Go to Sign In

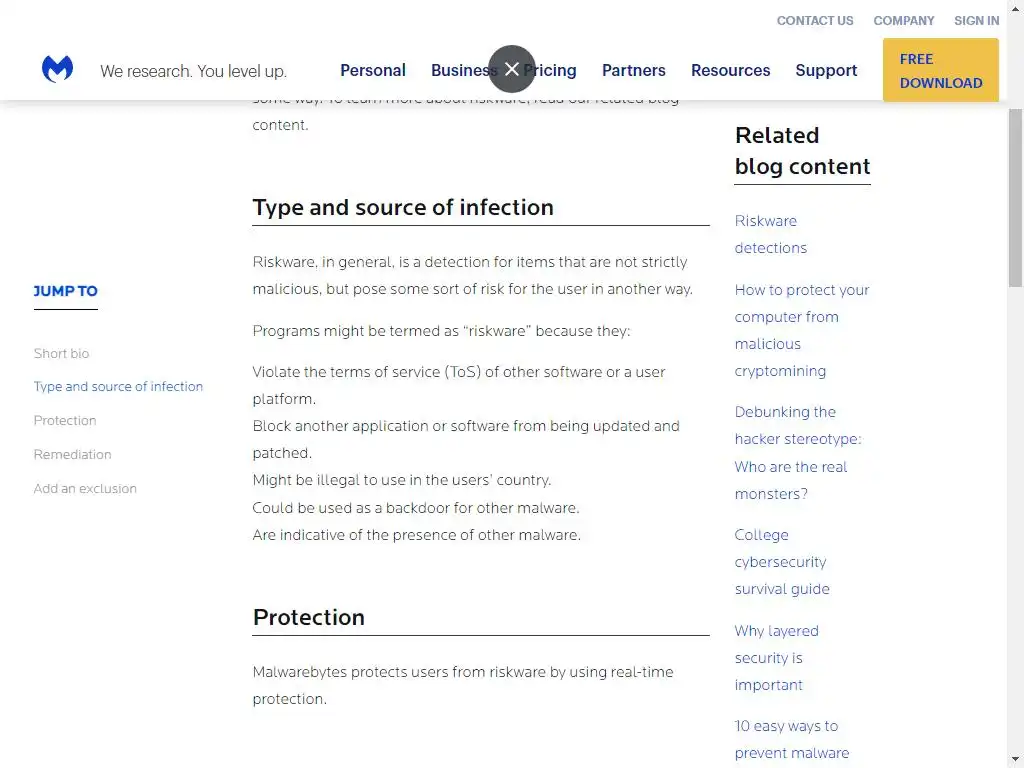[x=976, y=20]
